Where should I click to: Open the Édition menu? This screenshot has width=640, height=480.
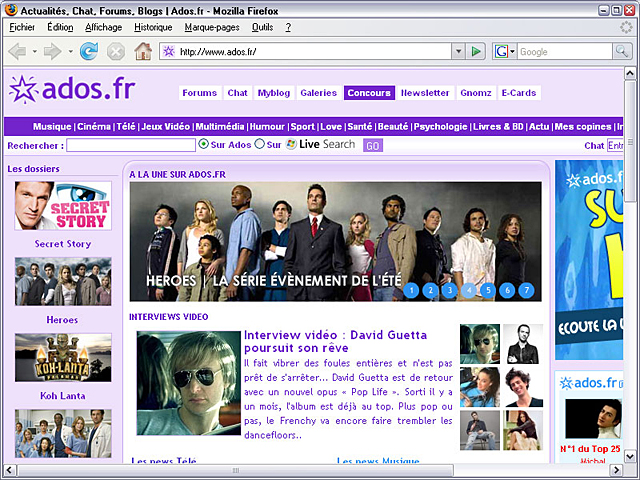tap(60, 27)
